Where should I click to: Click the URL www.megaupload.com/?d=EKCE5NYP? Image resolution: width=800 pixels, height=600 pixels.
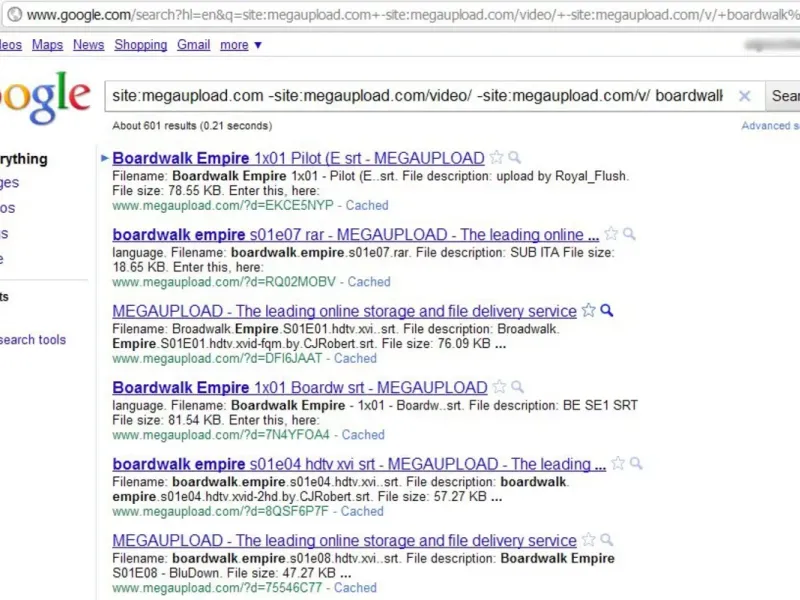coord(223,205)
